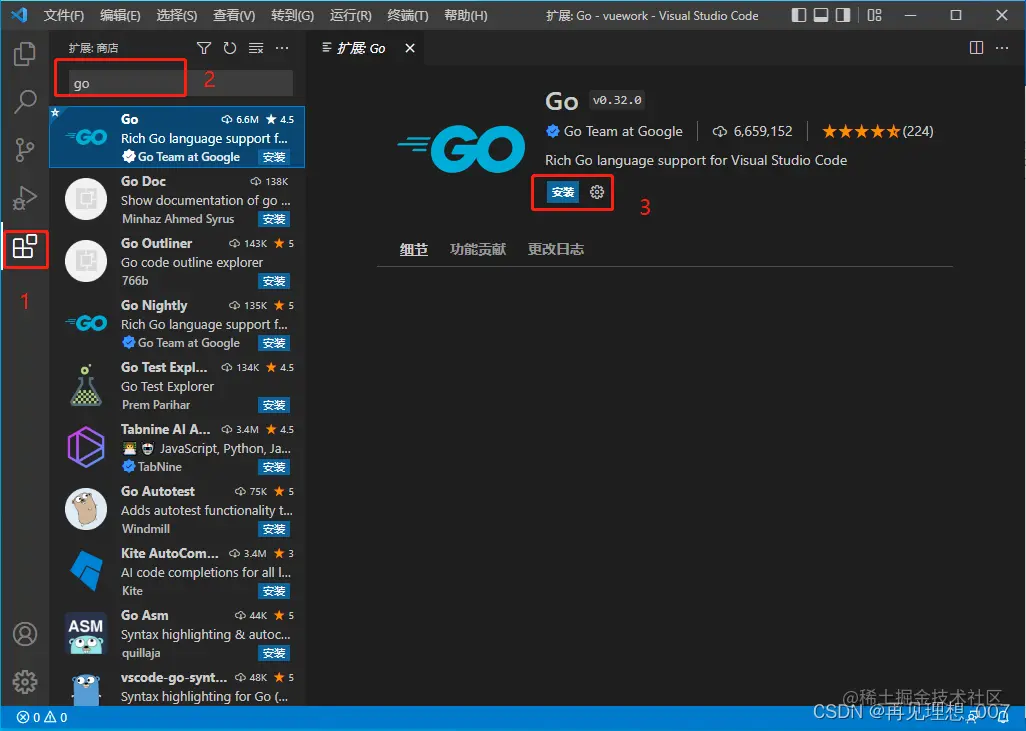Viewport: 1026px width, 731px height.
Task: Open editor more actions ellipsis
Action: (1002, 48)
